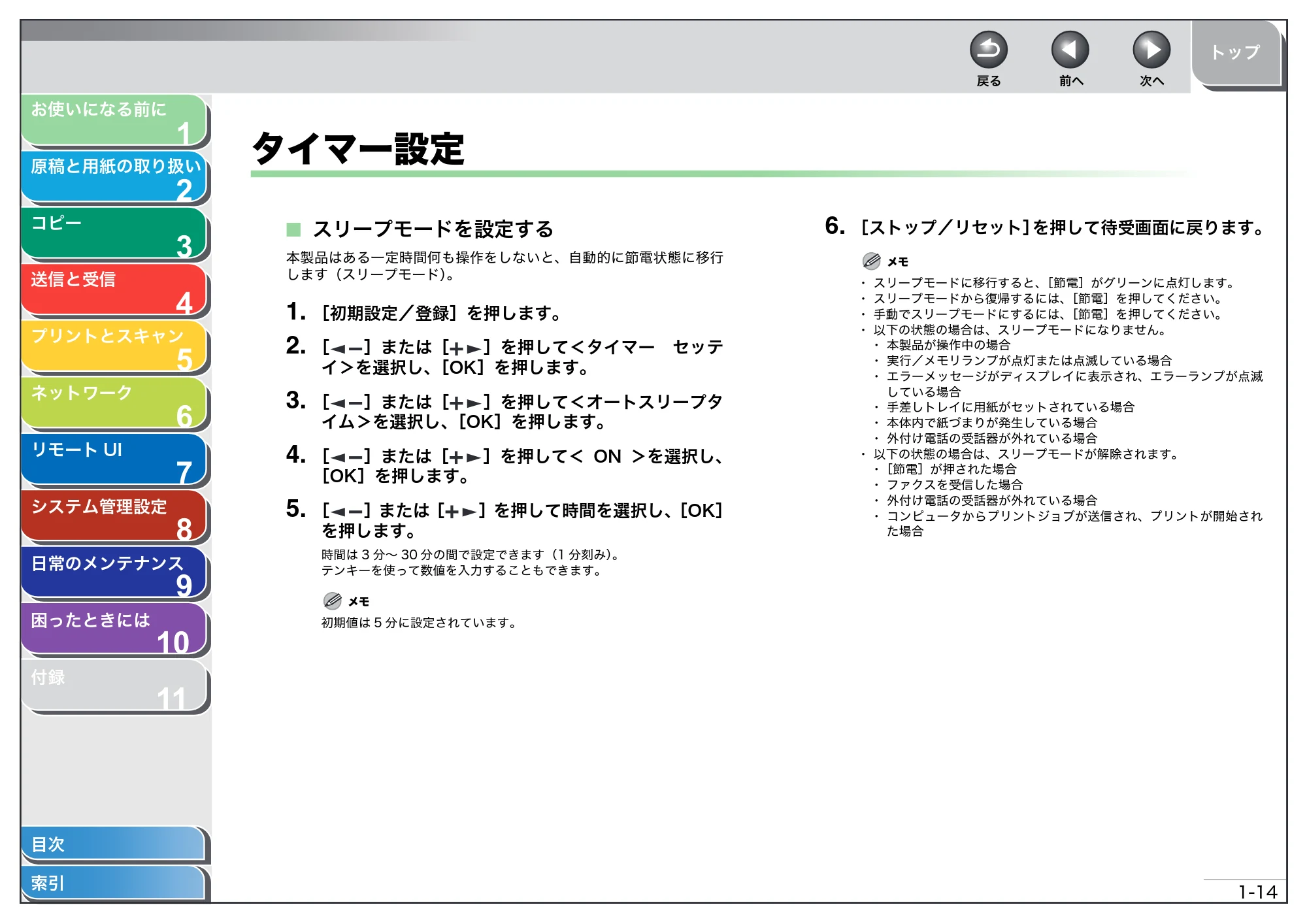Click the green square bullet beside スリープモードを設定する
This screenshot has width=1307, height=924.
point(293,229)
